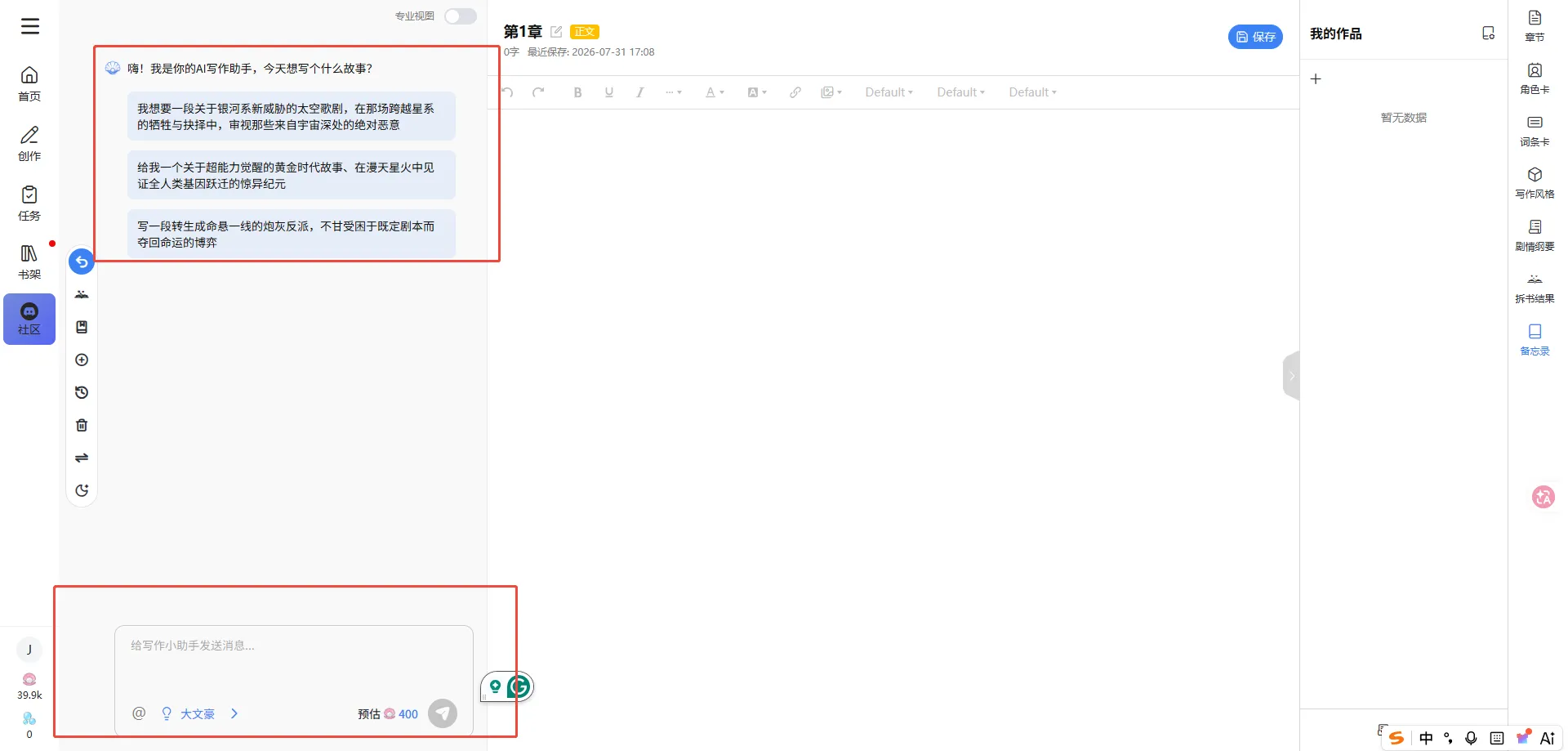The image size is (1568, 751).
Task: Open the 写作风格 panel
Action: pos(1535,182)
